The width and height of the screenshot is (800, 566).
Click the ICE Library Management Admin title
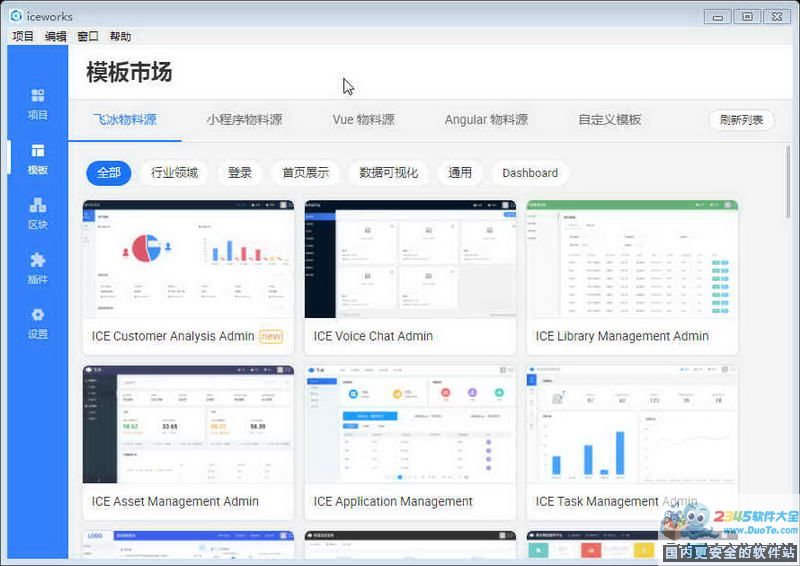tap(622, 336)
